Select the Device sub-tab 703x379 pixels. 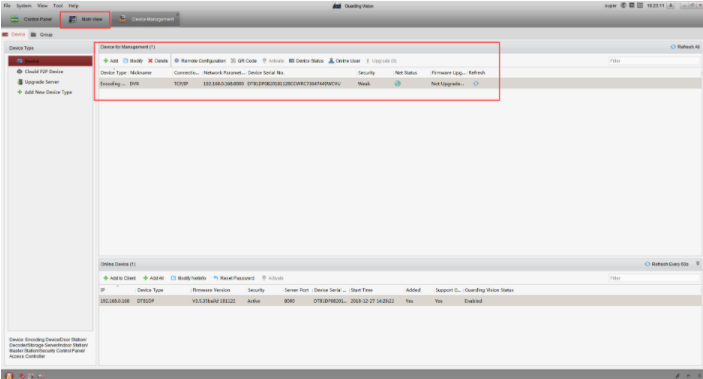click(14, 35)
